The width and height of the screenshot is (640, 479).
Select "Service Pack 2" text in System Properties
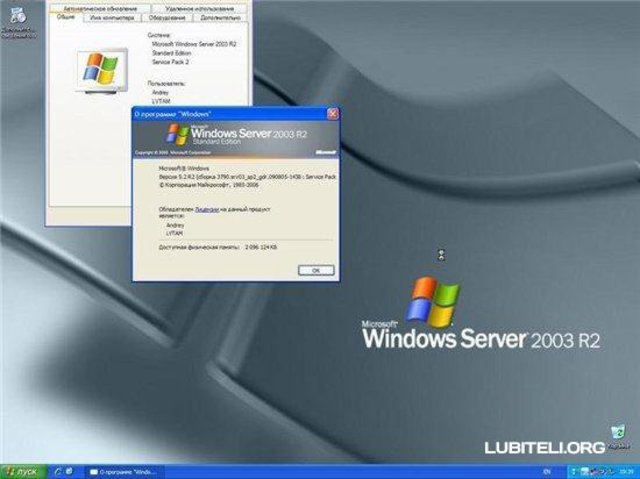point(170,62)
